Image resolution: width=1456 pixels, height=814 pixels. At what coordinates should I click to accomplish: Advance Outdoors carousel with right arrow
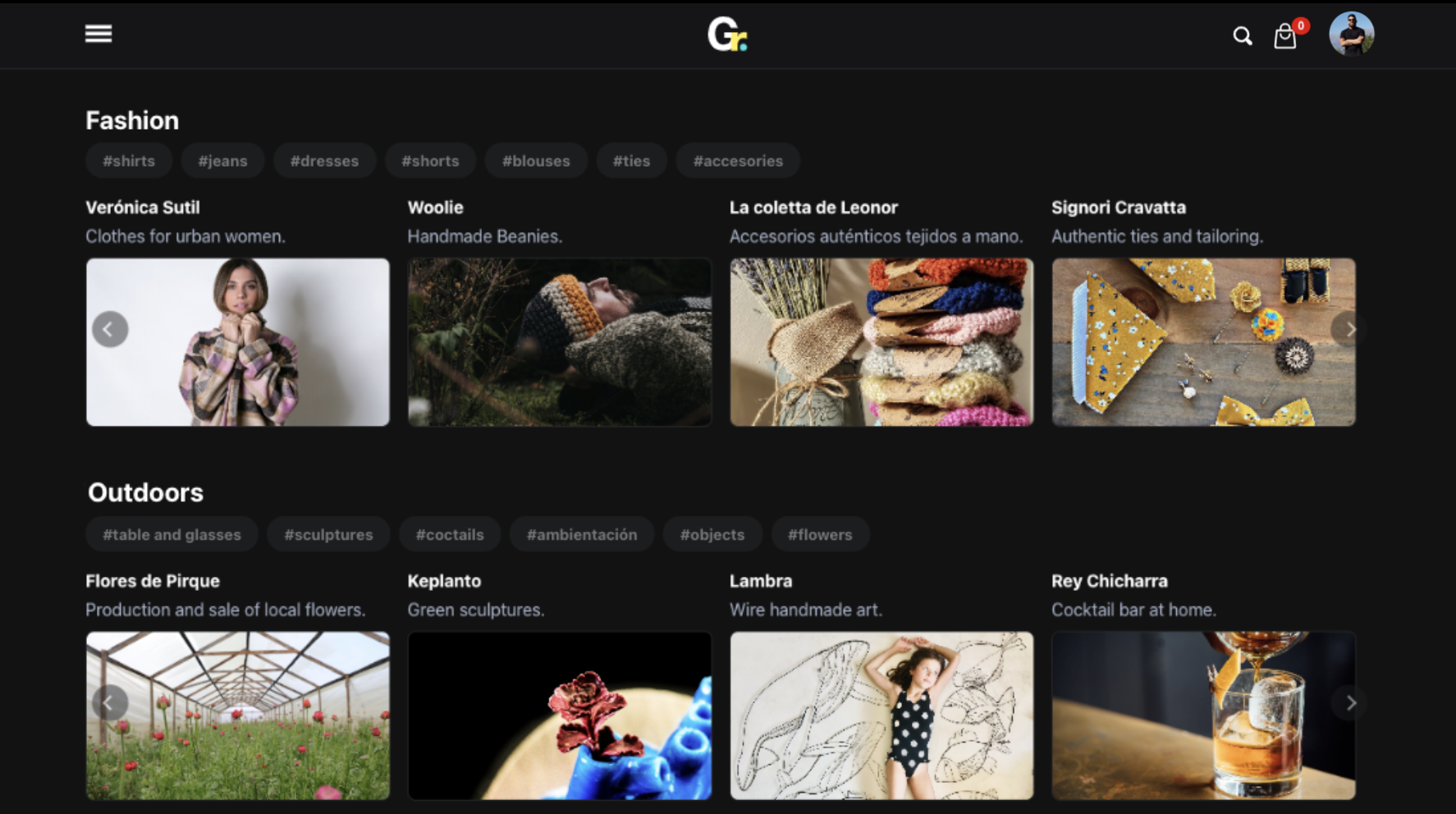pyautogui.click(x=1349, y=702)
